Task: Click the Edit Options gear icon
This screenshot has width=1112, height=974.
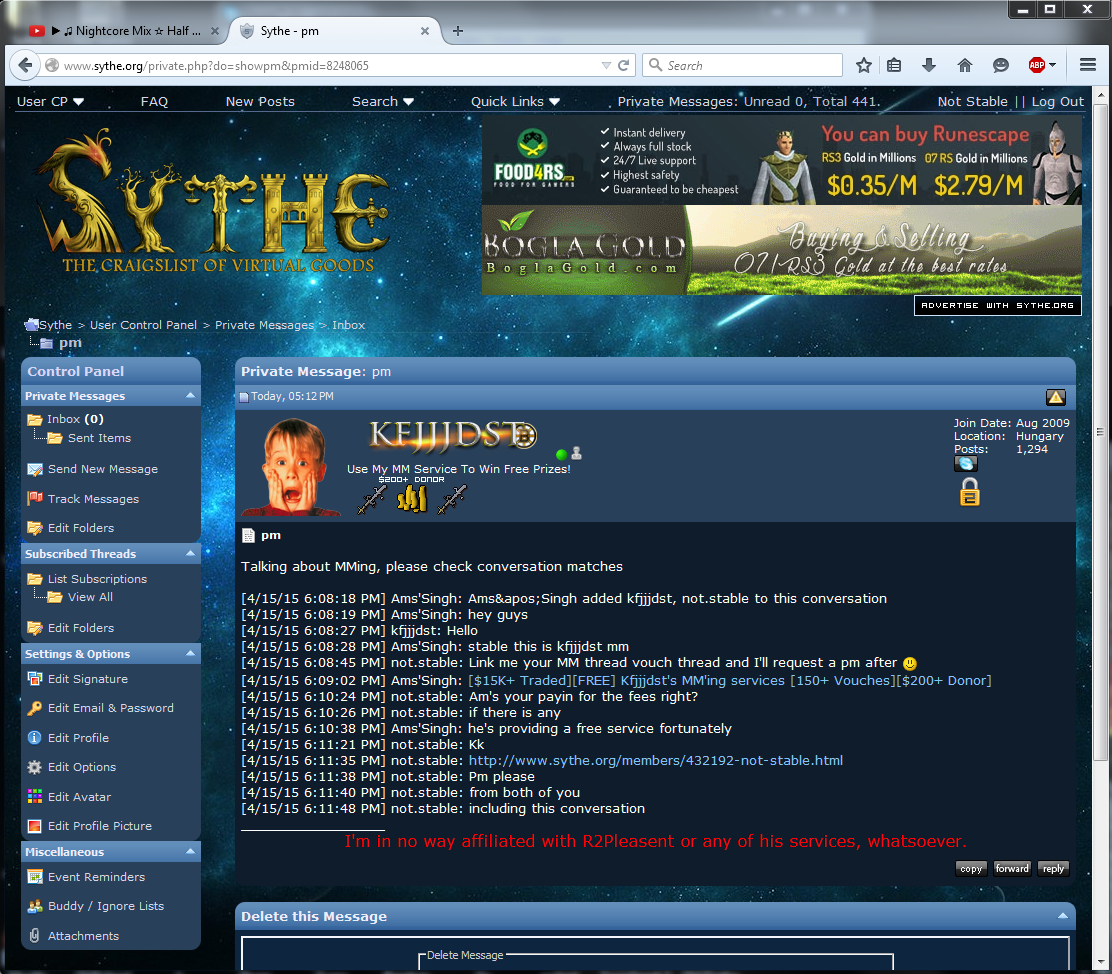Action: tap(34, 767)
